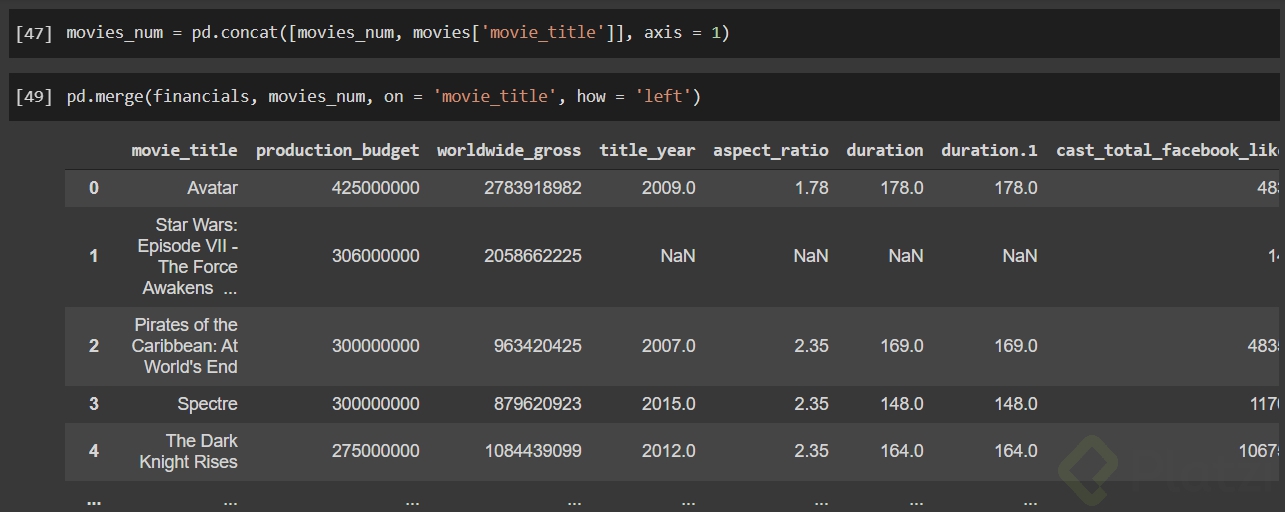Image resolution: width=1285 pixels, height=512 pixels.
Task: Click Pirates of the Caribbean title cell
Action: 185,346
